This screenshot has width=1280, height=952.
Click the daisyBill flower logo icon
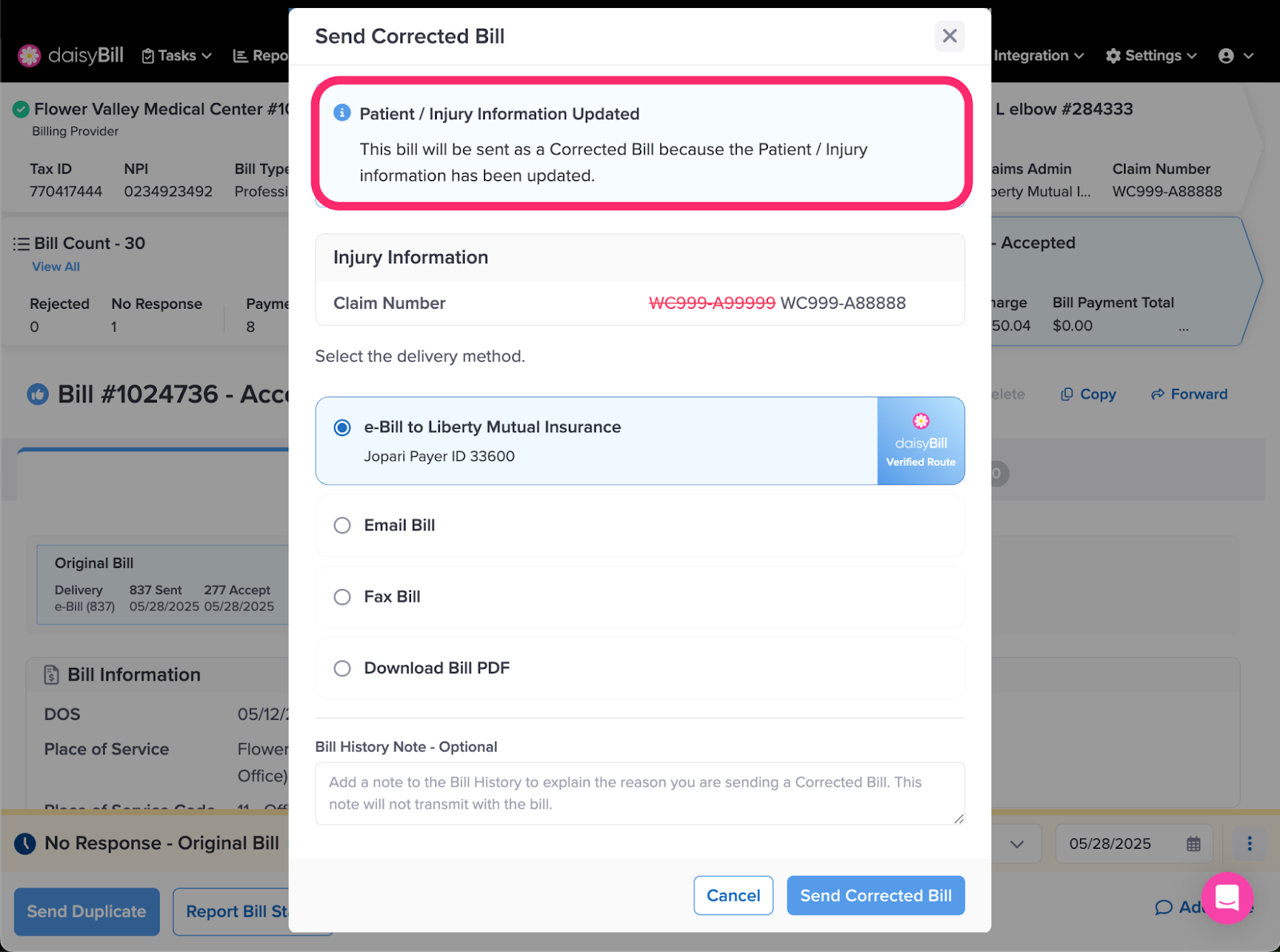point(30,55)
